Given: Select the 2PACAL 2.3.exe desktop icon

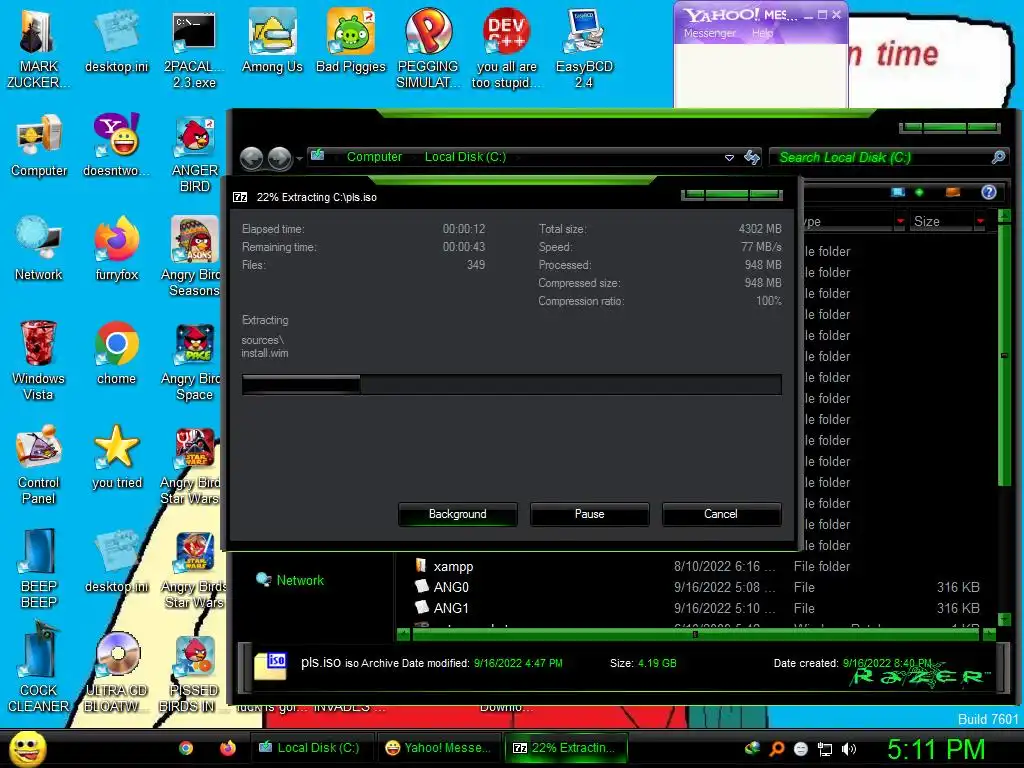Looking at the screenshot, I should click(194, 49).
